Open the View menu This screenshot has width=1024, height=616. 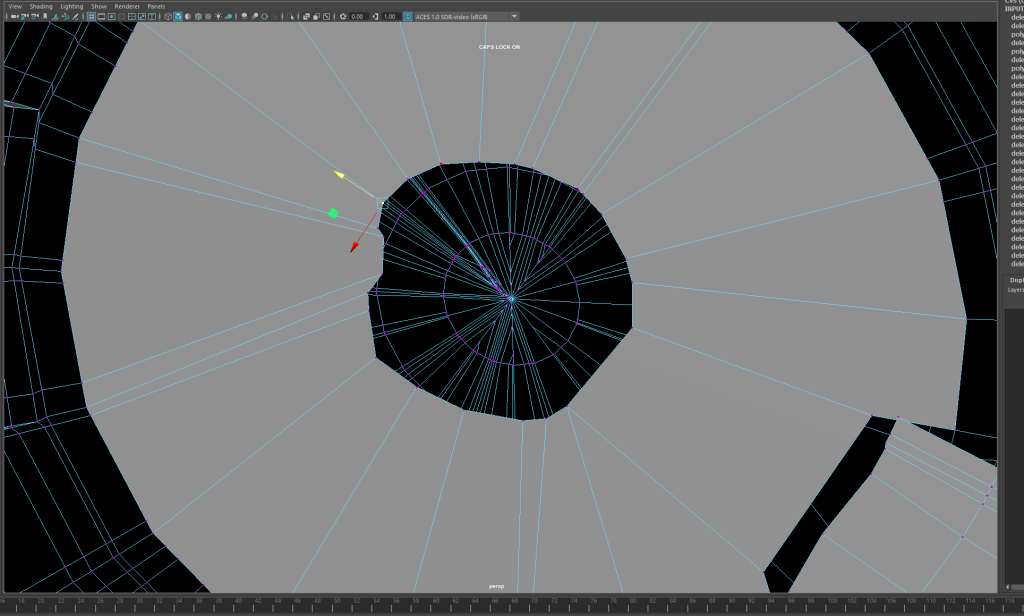pyautogui.click(x=15, y=6)
